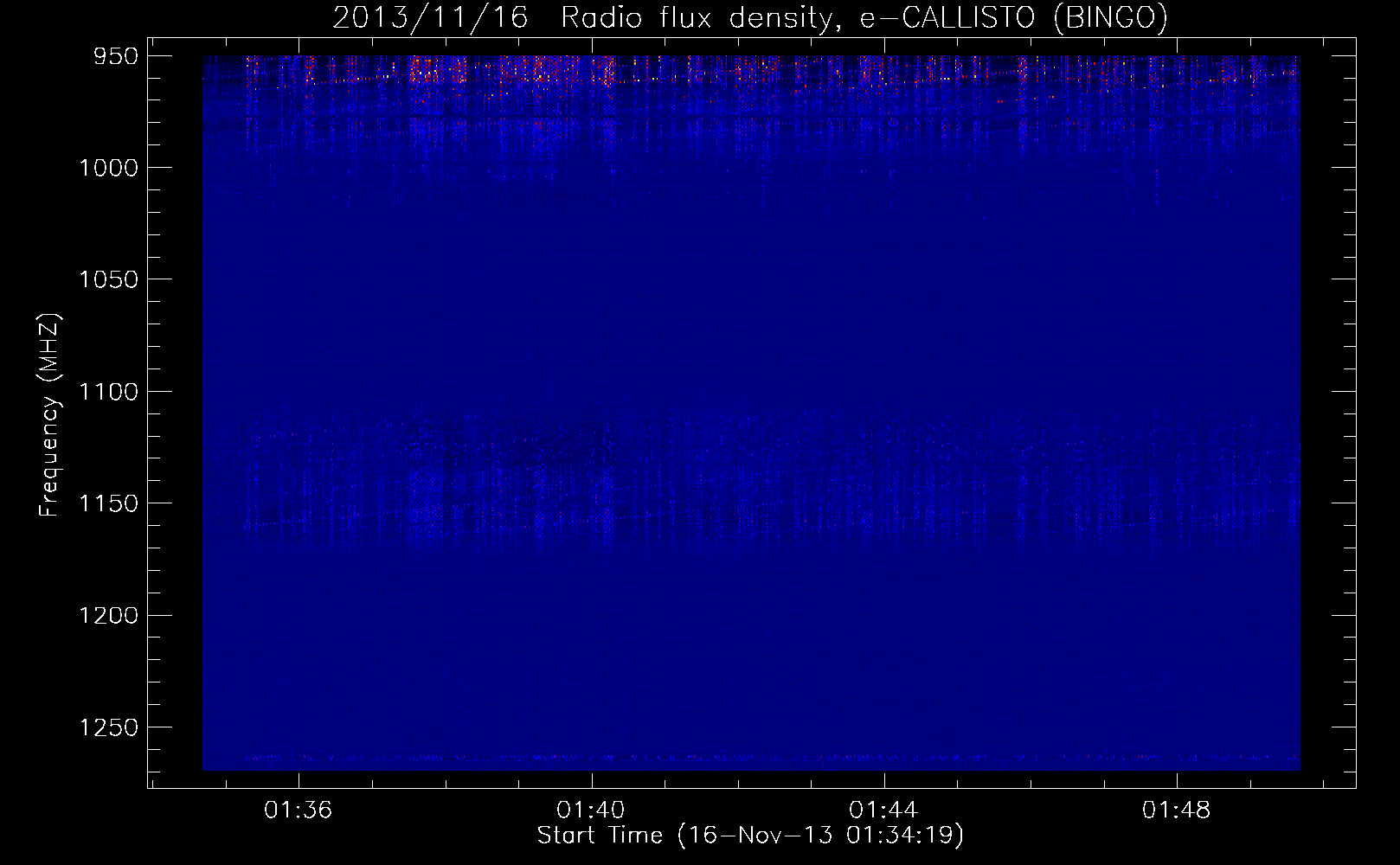Click the 01:40 time axis label
The height and width of the screenshot is (865, 1400).
tap(591, 811)
